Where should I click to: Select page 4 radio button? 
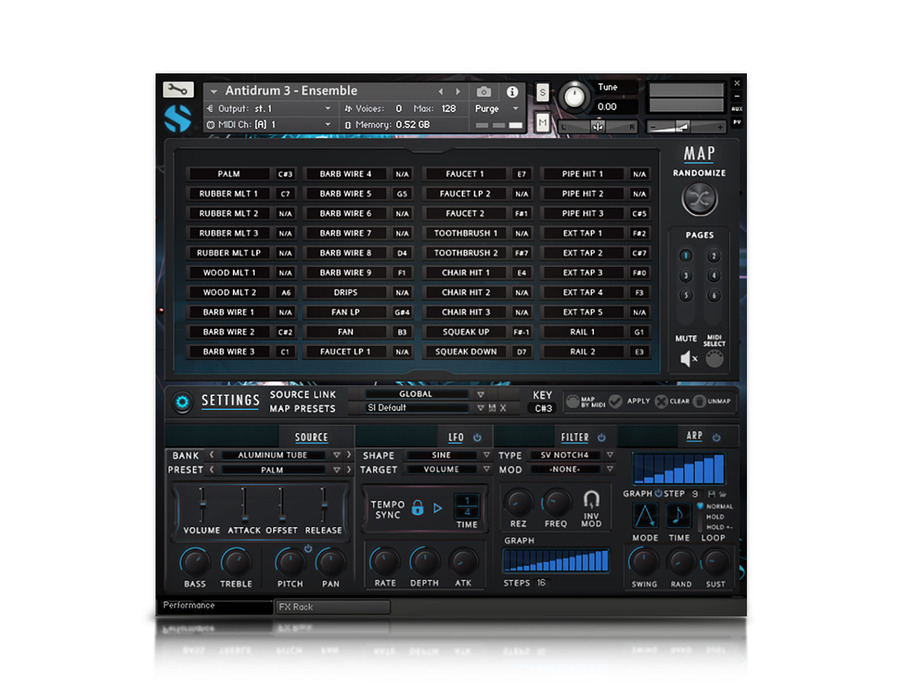tap(713, 275)
